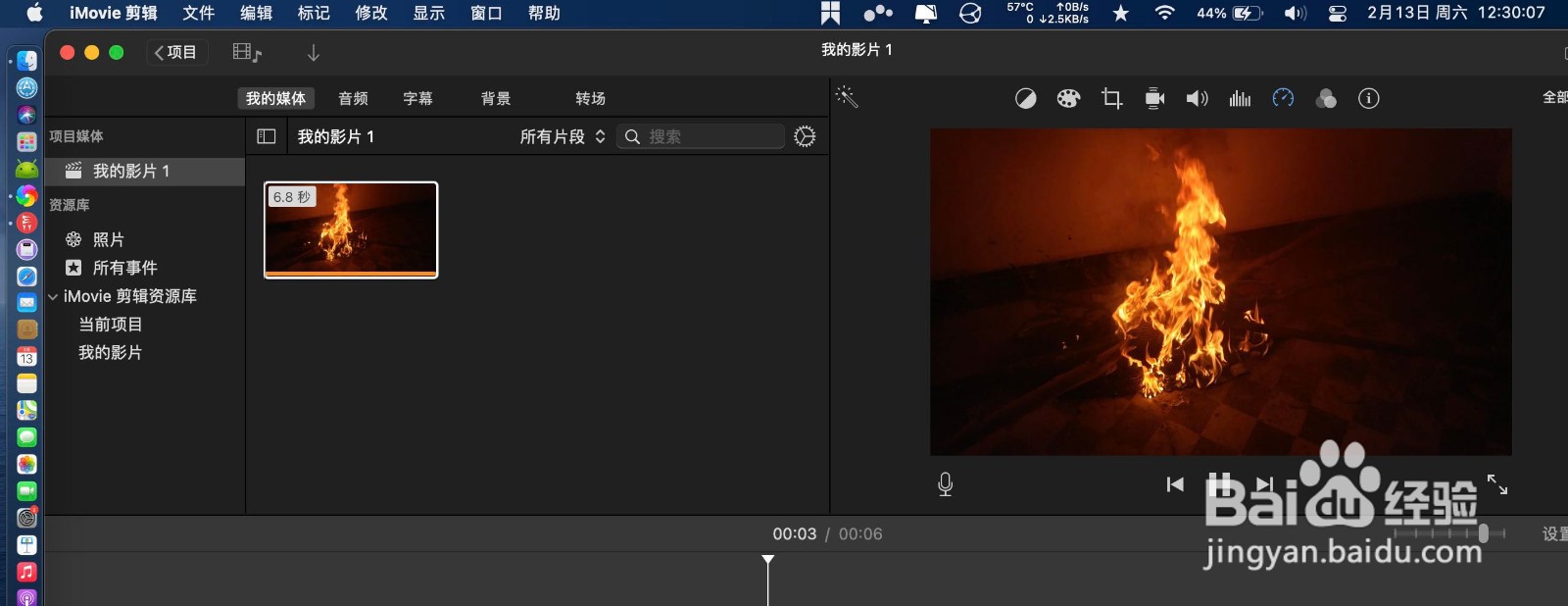This screenshot has width=1568, height=606.
Task: Click the fire video preview viewer
Action: (1220, 291)
